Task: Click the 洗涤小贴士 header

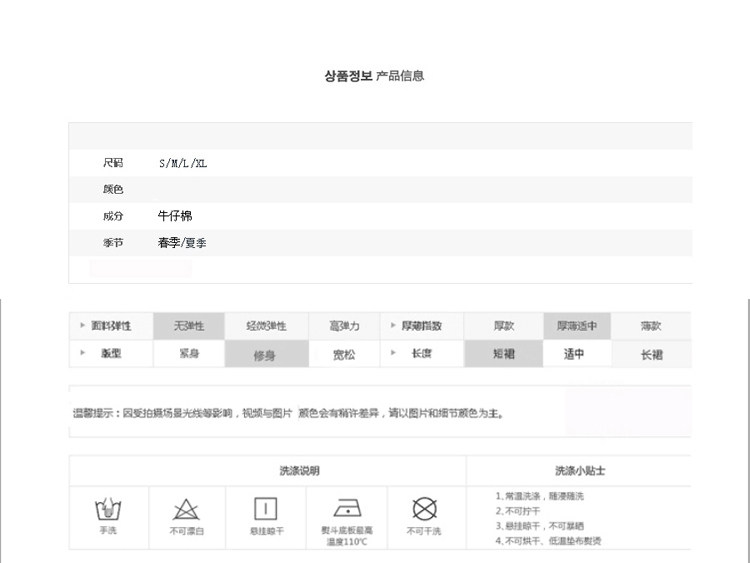Action: point(580,471)
